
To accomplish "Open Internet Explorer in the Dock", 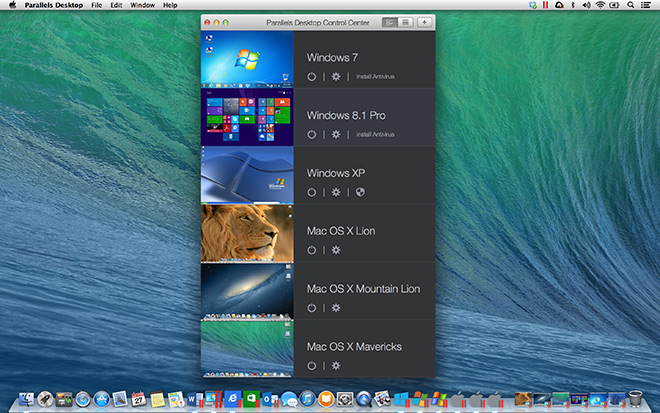I will tap(232, 399).
